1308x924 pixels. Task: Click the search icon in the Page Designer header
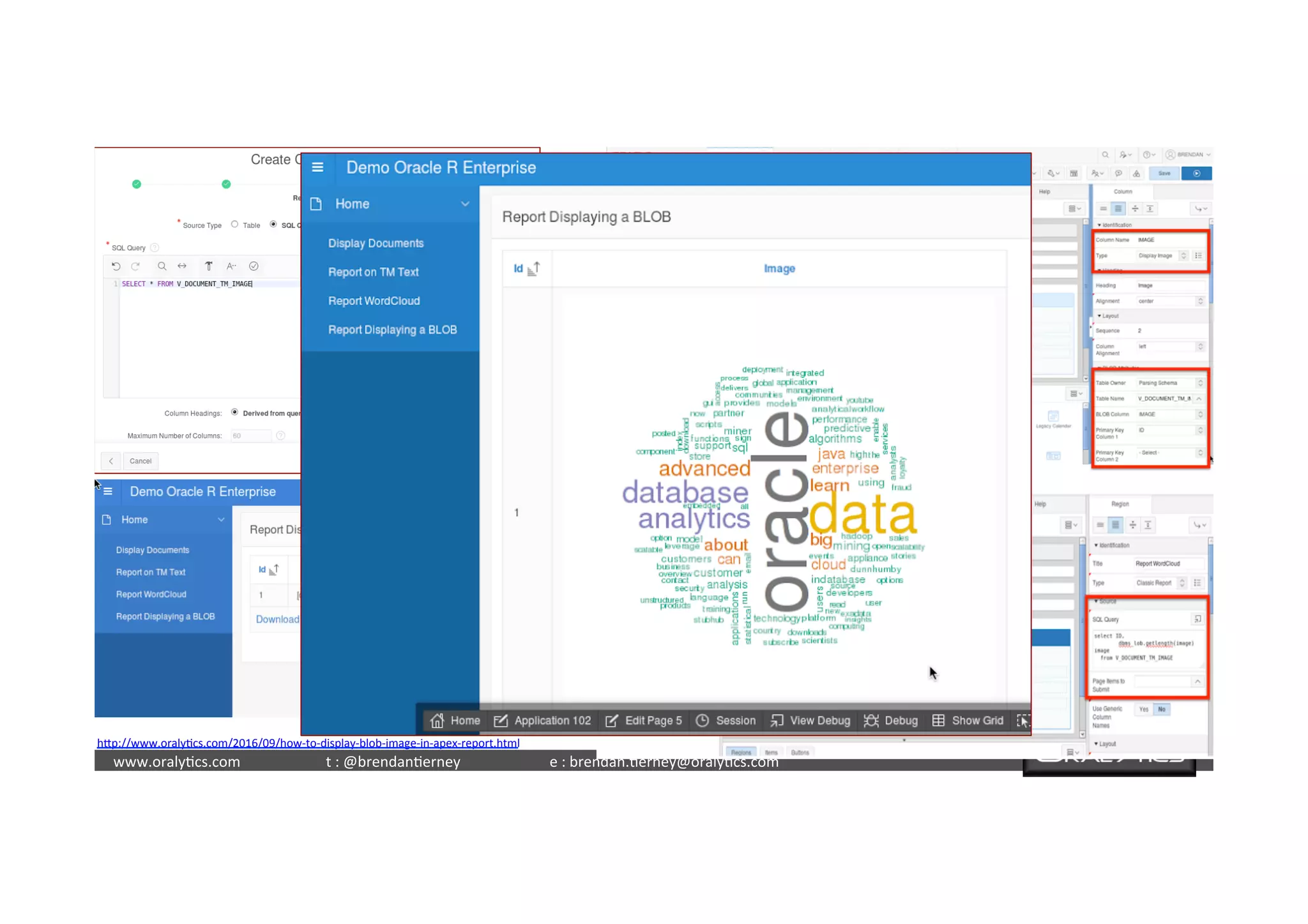point(1106,155)
